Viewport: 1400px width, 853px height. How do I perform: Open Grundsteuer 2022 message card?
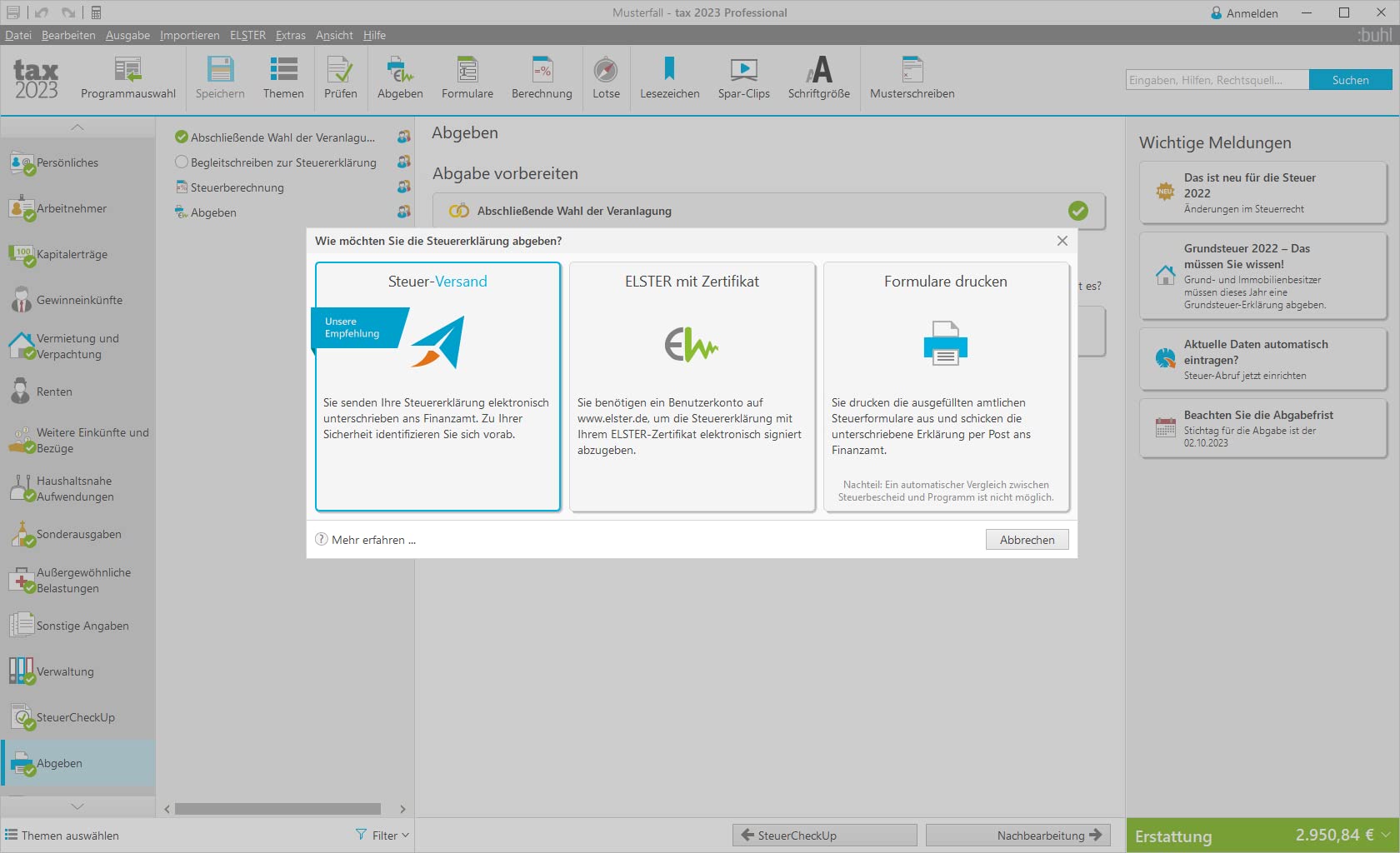click(x=1262, y=276)
